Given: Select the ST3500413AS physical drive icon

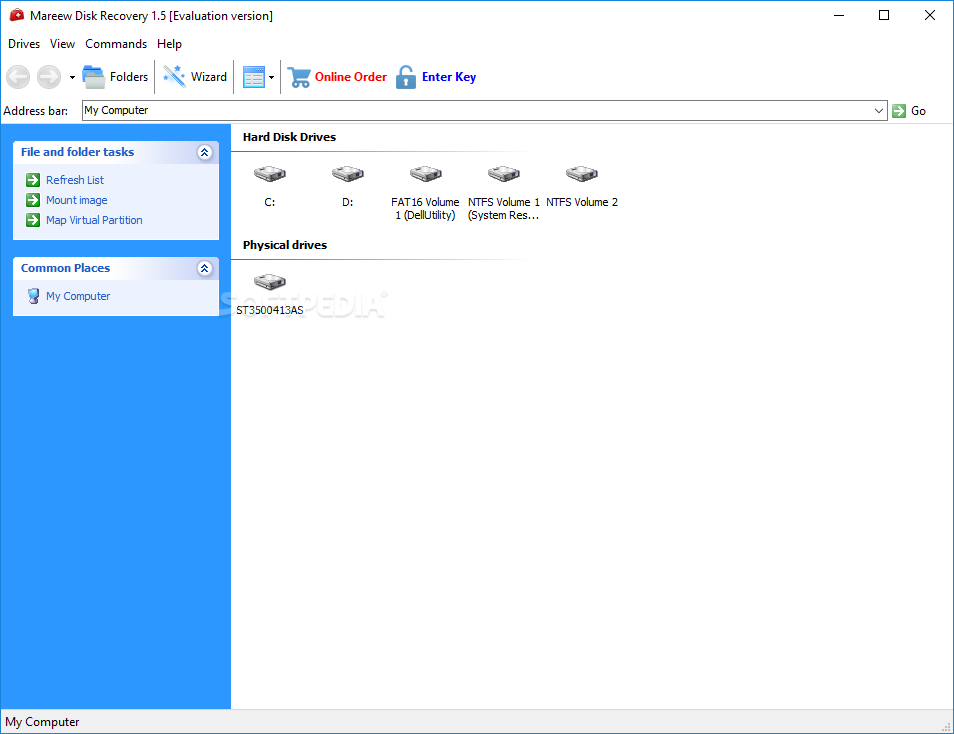Looking at the screenshot, I should click(x=270, y=282).
